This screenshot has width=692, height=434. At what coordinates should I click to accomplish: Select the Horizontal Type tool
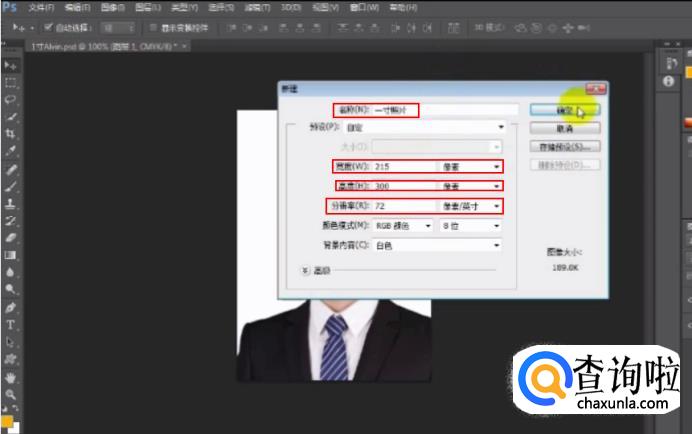tap(11, 324)
